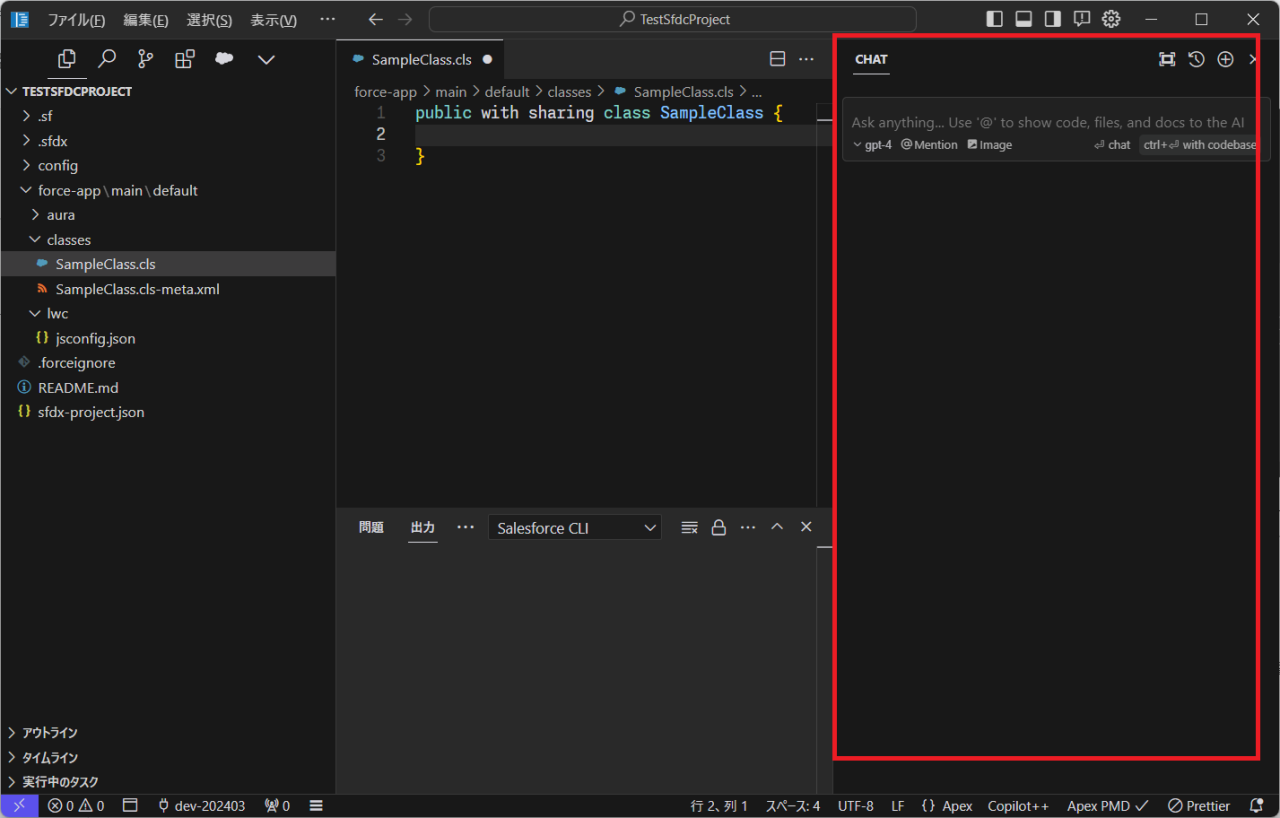Click the Mention button in chat
The height and width of the screenshot is (818, 1280).
(x=929, y=145)
